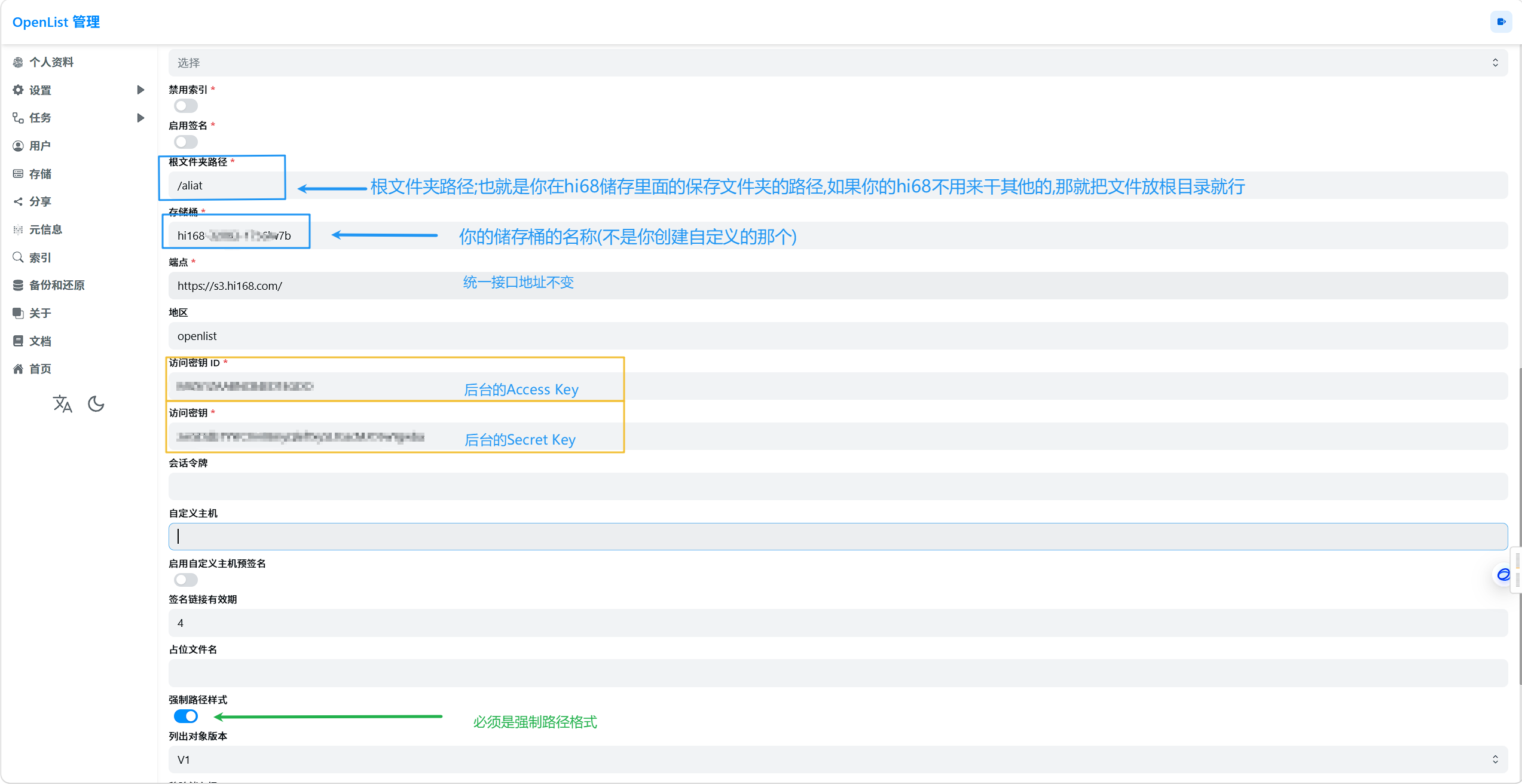Click the share icon beside 分享

[19, 202]
